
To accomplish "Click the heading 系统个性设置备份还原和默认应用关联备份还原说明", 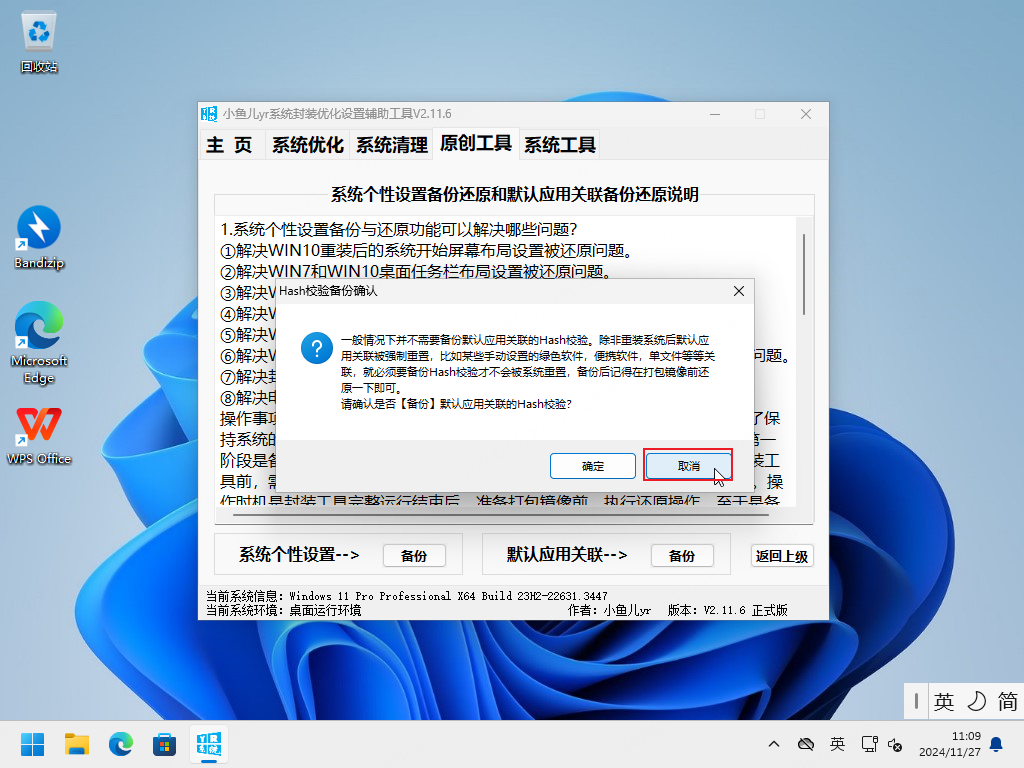I will [515, 195].
